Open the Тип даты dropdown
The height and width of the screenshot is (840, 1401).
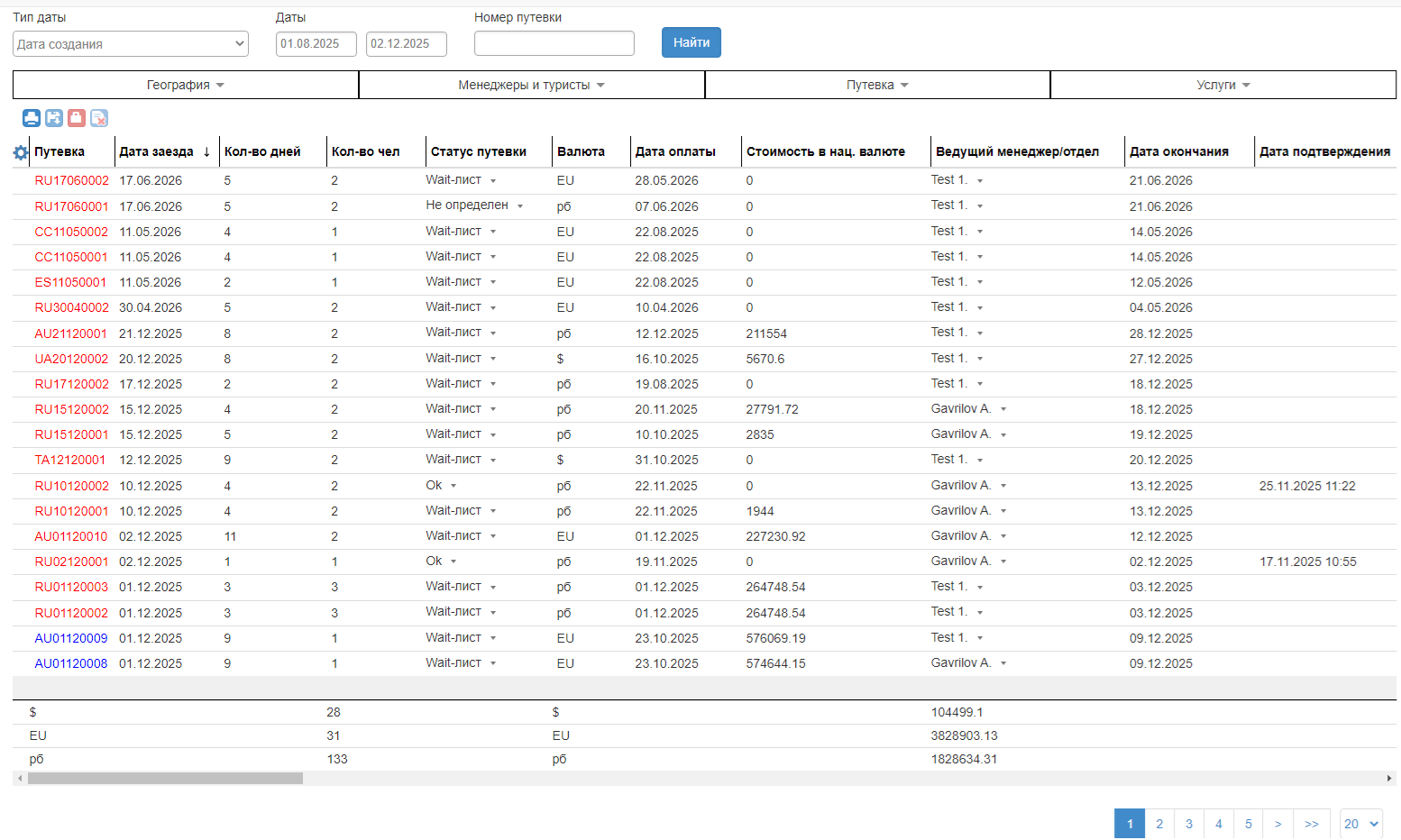(x=131, y=43)
